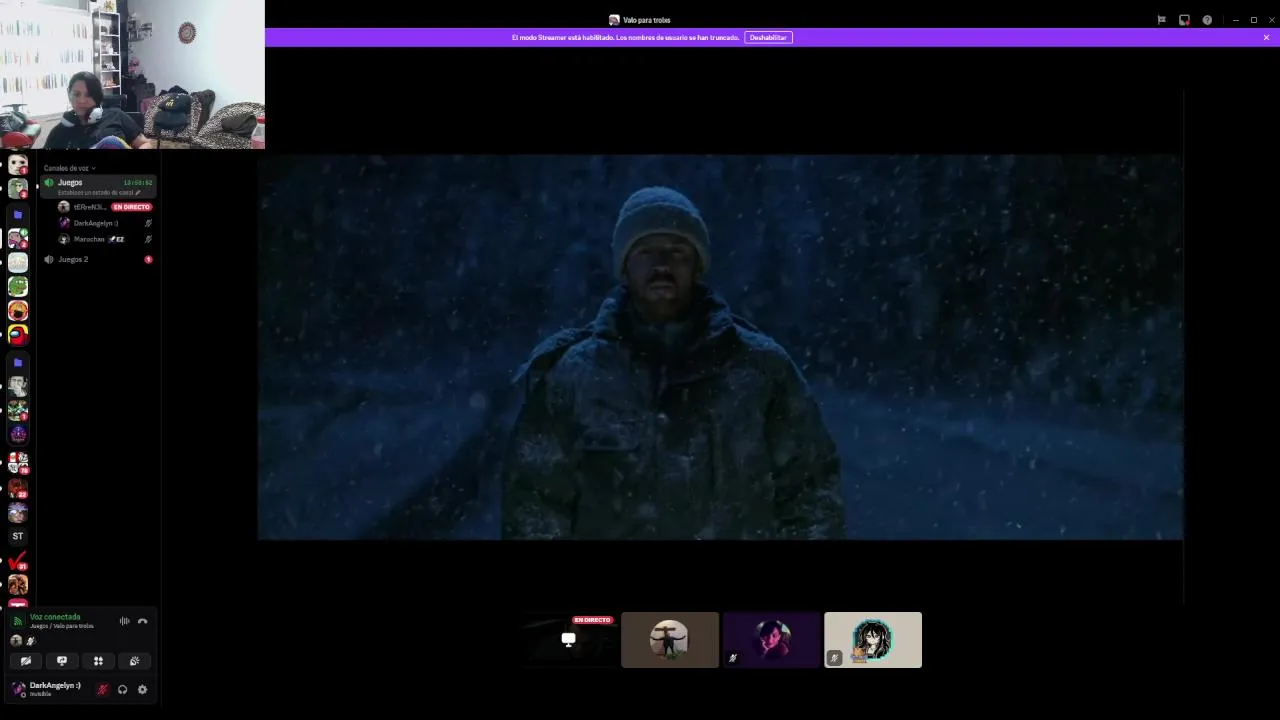Viewport: 1280px width, 720px height.
Task: Toggle the red microphone mute button
Action: coord(102,689)
